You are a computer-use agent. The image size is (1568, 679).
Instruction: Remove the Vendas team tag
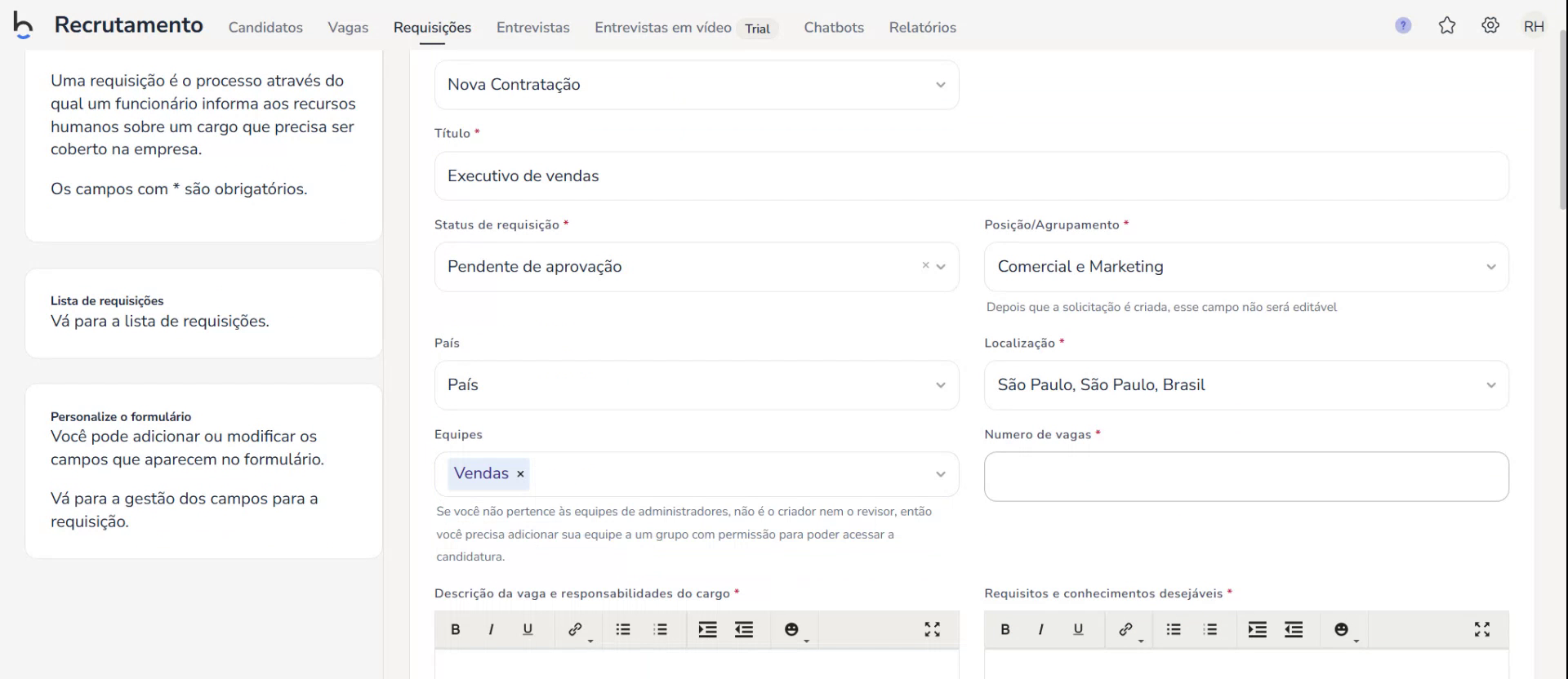point(520,474)
